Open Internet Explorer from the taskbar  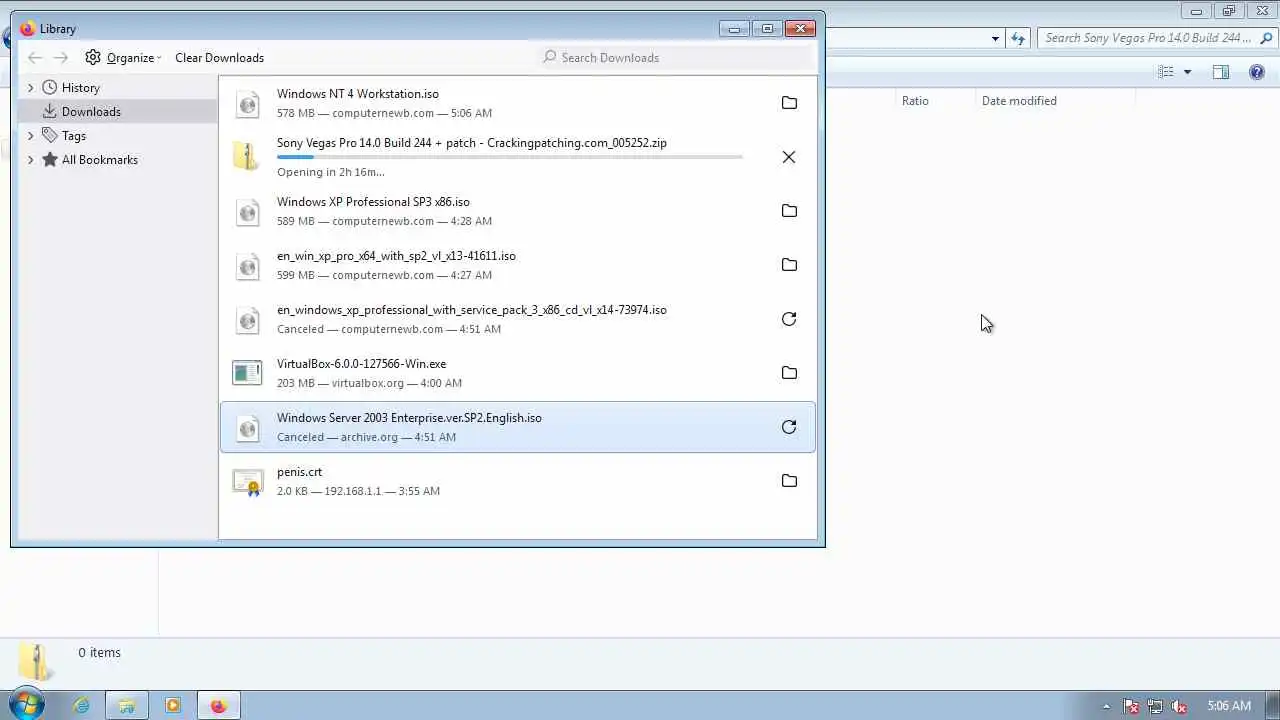pos(81,705)
